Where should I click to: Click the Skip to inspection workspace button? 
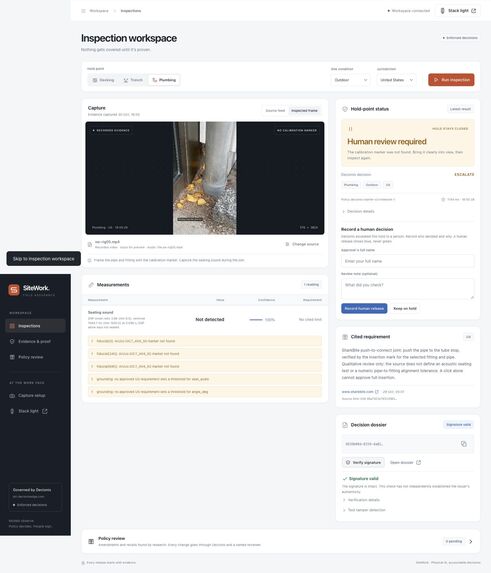43,259
